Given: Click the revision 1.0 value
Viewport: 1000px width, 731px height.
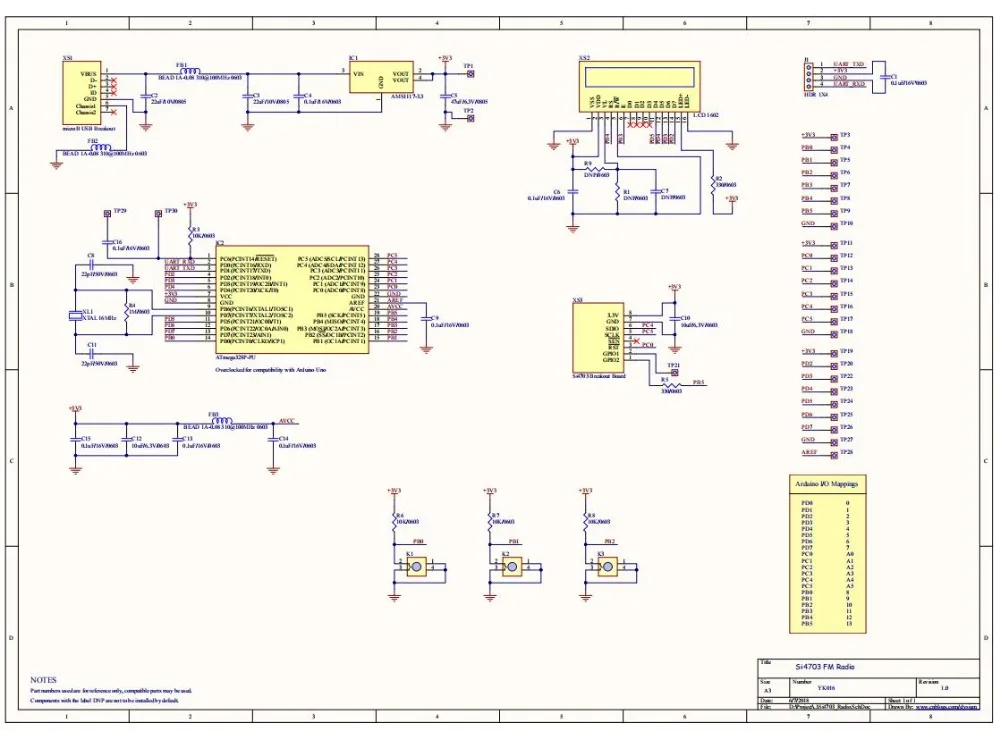Looking at the screenshot, I should (945, 688).
